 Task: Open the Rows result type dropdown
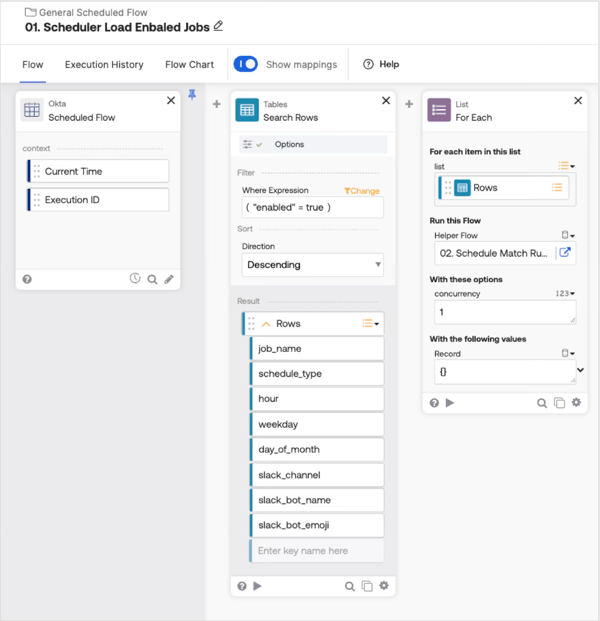(x=370, y=324)
